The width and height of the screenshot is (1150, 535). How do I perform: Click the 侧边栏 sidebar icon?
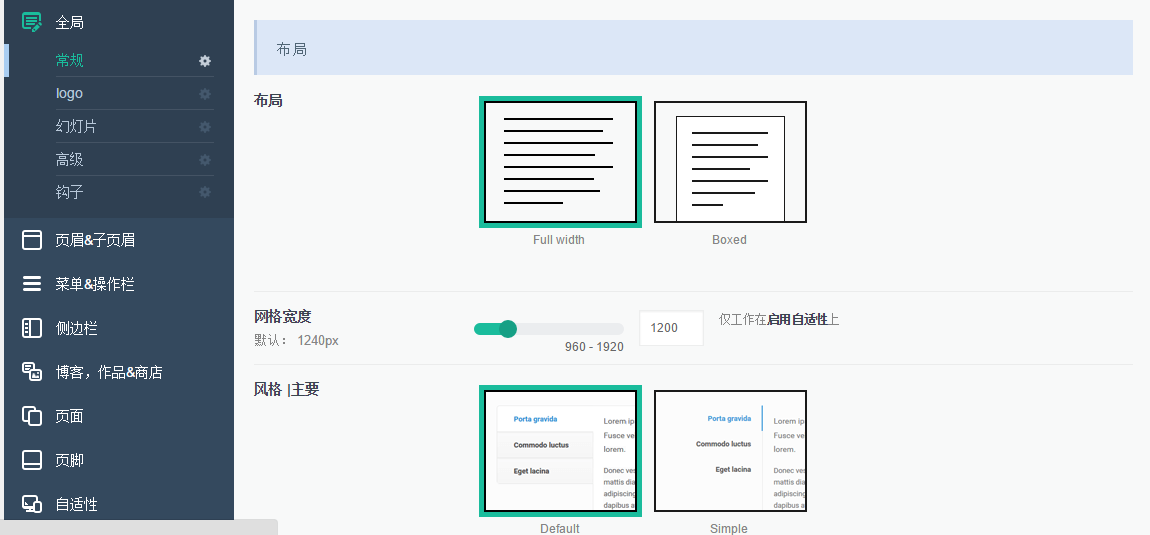32,328
